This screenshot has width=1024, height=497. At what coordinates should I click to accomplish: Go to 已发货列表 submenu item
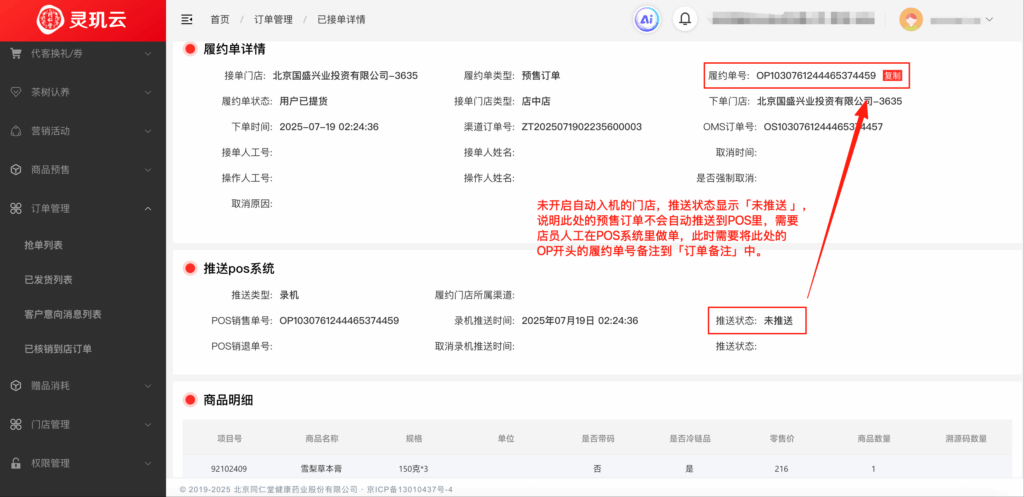point(48,280)
